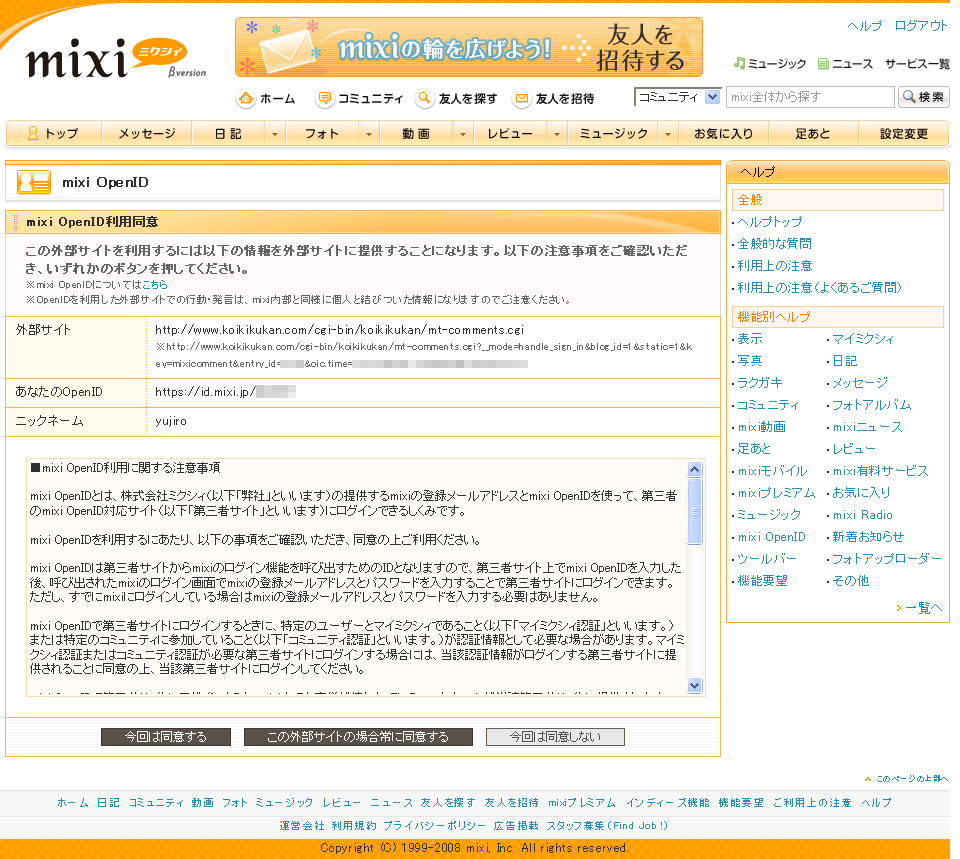
Task: Open 利用上の注意(よくあるご質問) help link
Action: point(819,288)
